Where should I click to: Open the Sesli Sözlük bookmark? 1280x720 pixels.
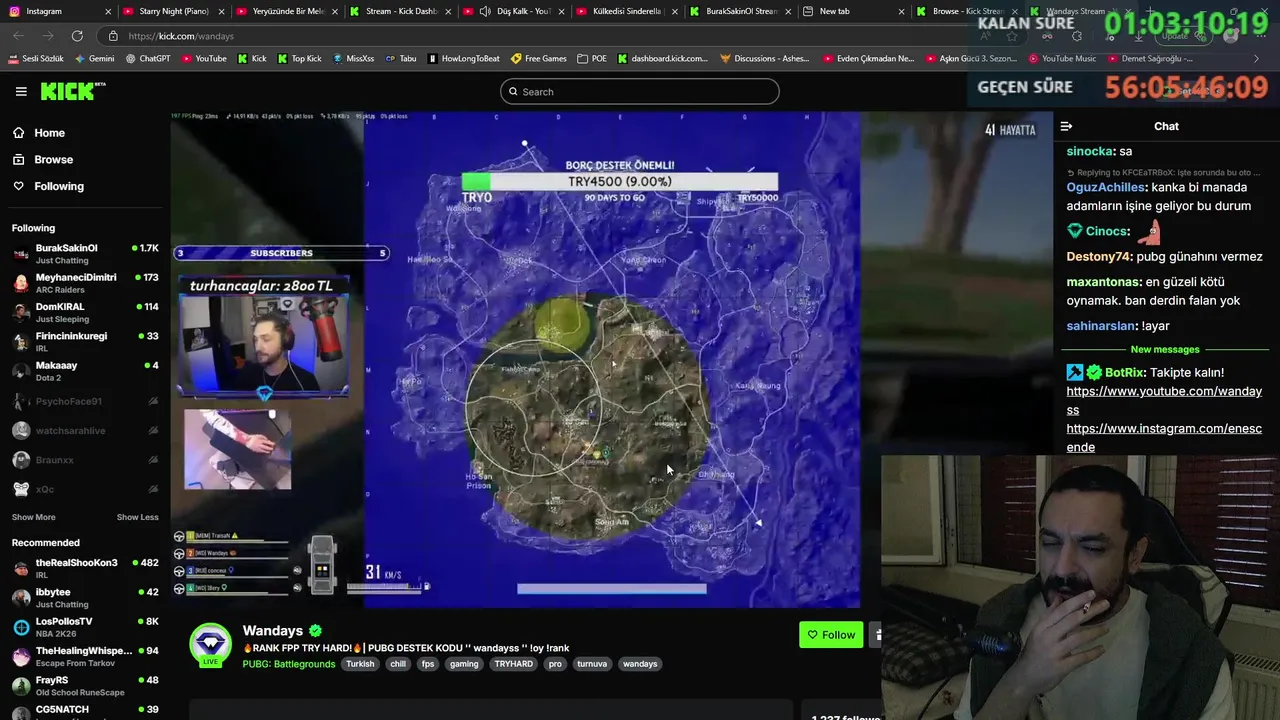coord(35,58)
